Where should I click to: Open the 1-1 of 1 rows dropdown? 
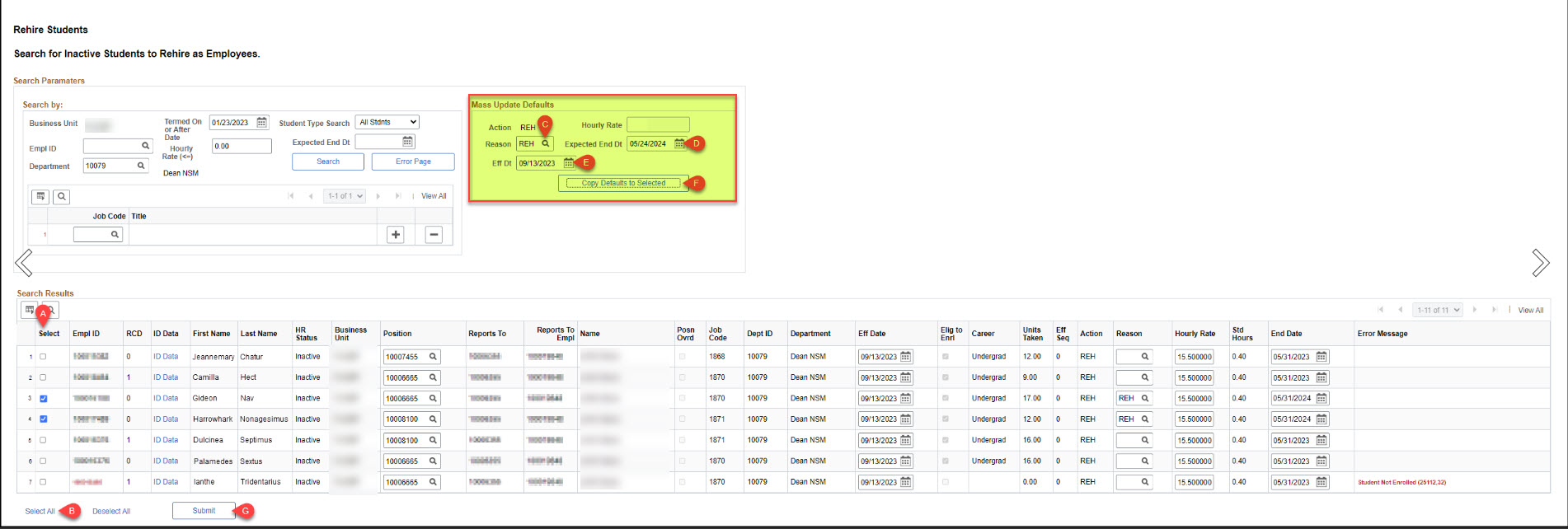(345, 196)
